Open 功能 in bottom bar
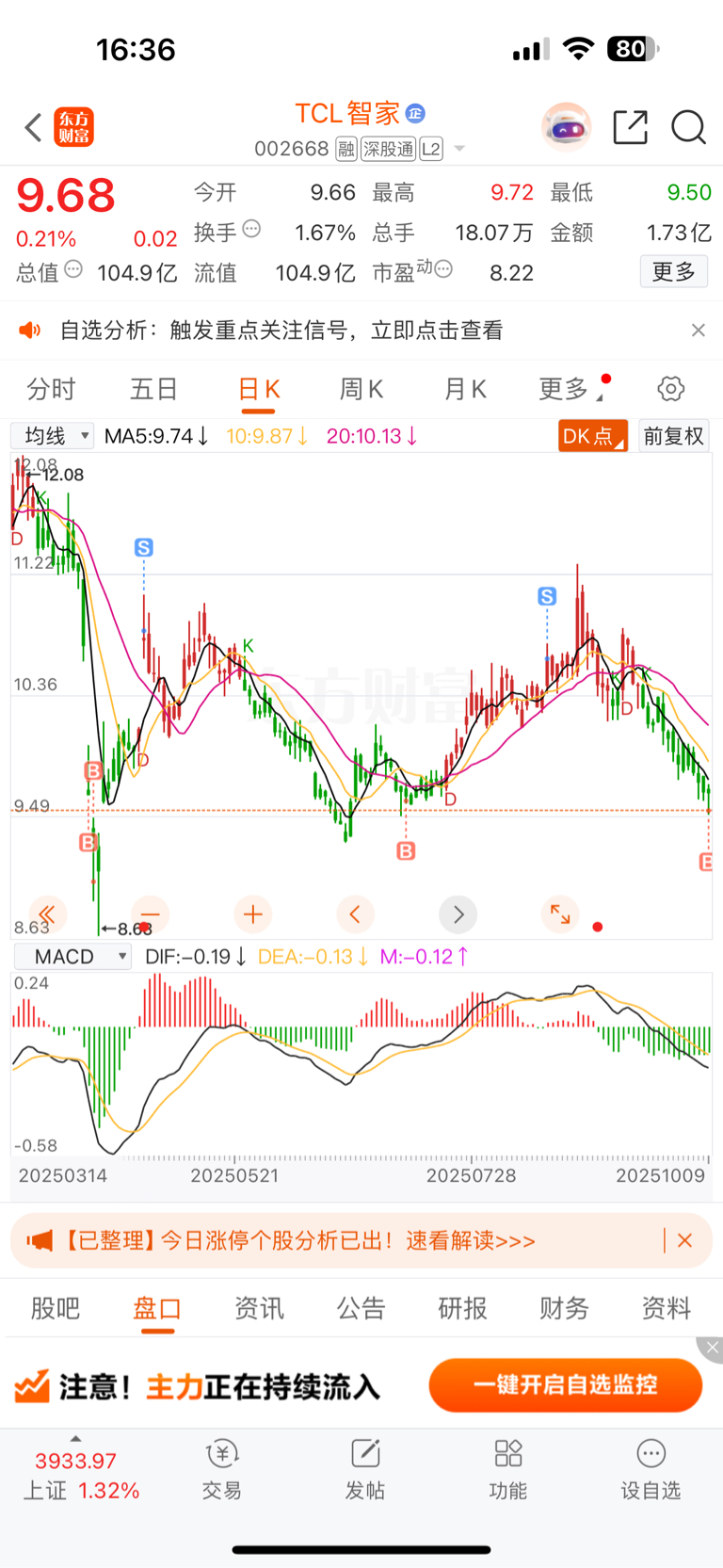Screen dimensions: 723x1568 (508, 1470)
